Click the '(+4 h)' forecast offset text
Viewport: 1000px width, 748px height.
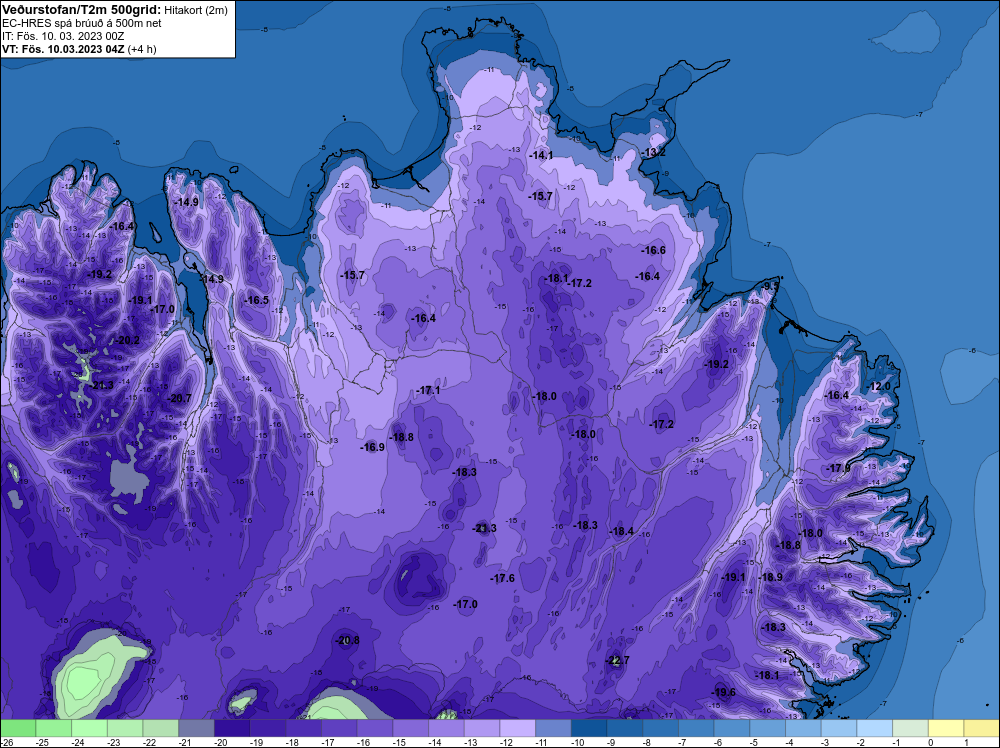[142, 49]
